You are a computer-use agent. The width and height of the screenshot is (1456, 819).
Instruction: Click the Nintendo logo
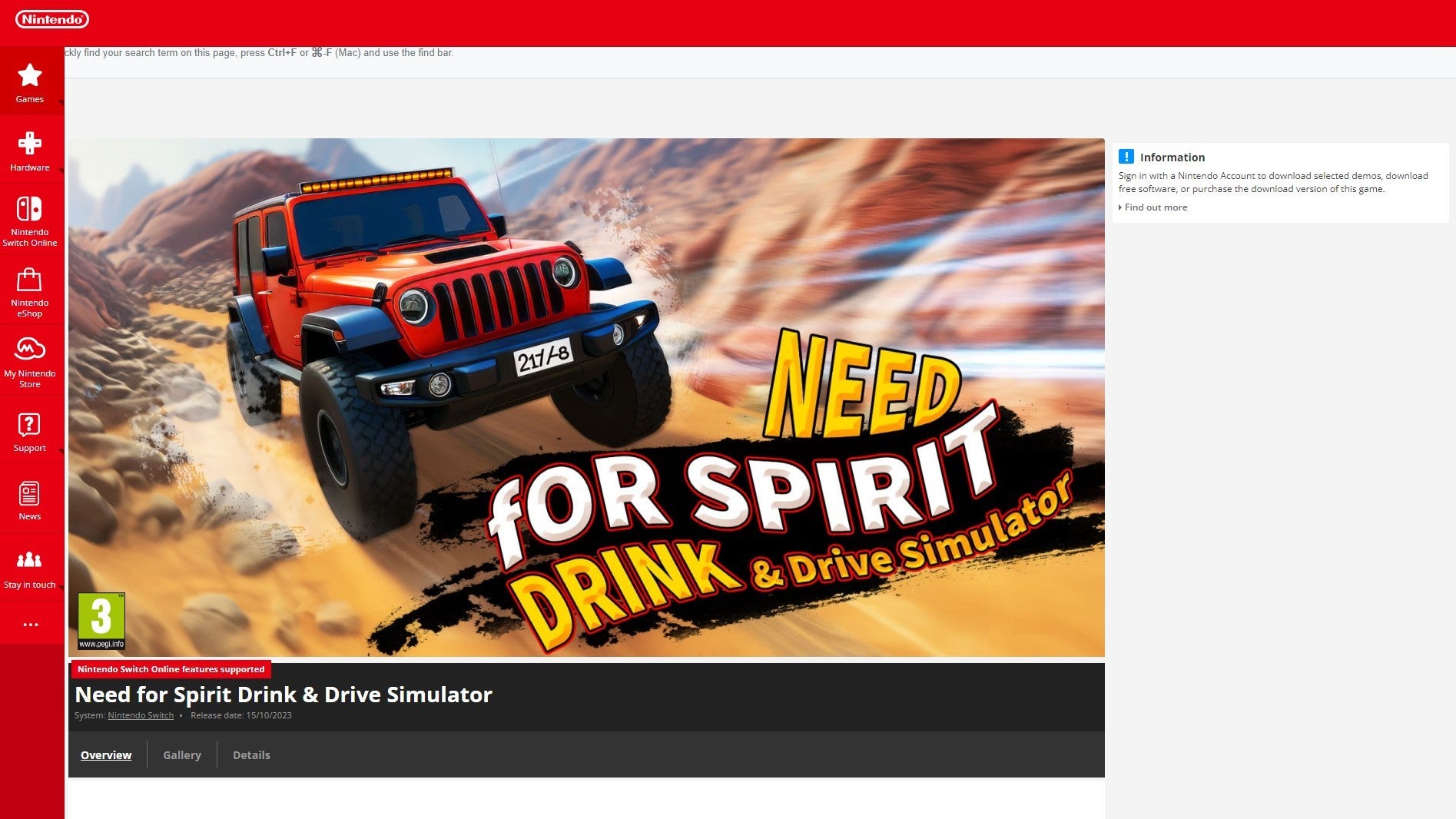tap(51, 19)
